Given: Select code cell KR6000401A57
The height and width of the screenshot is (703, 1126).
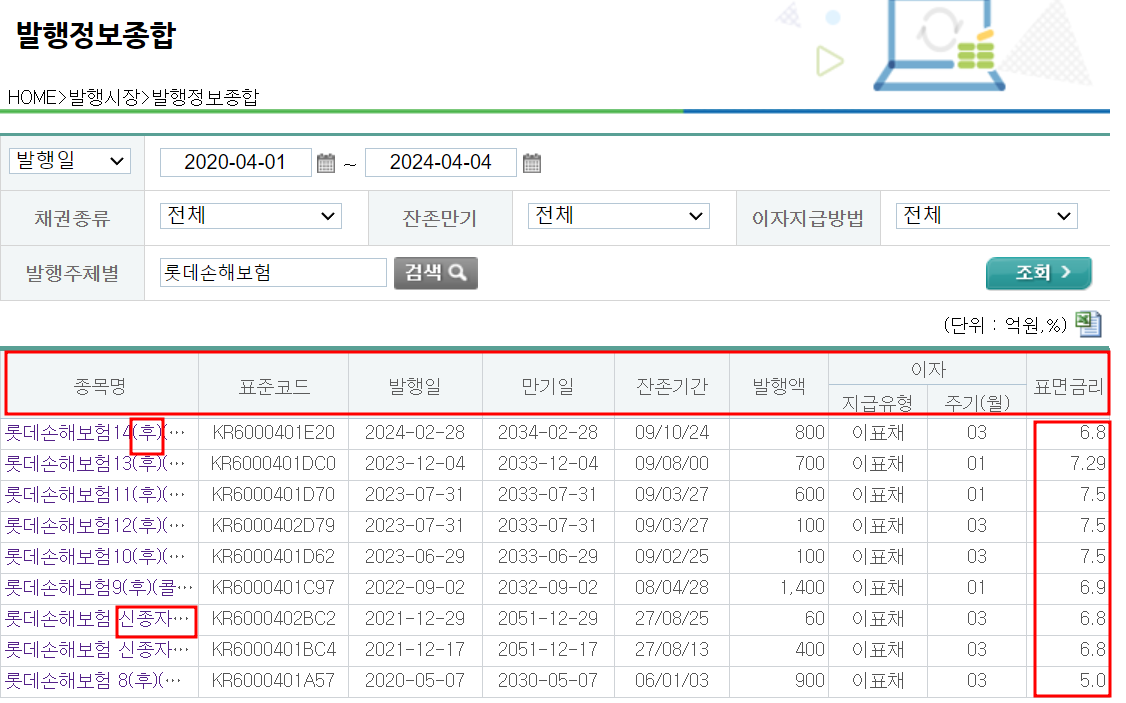Looking at the screenshot, I should click(274, 681).
